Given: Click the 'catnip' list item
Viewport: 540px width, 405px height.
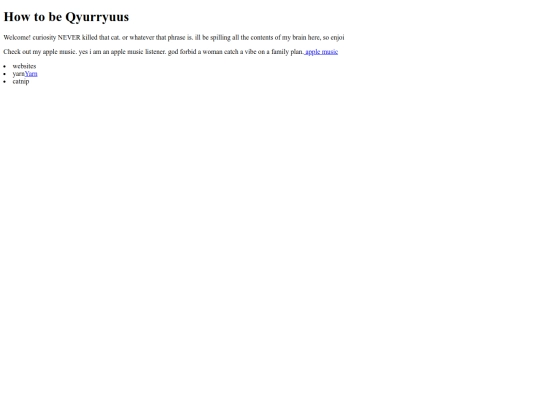Looking at the screenshot, I should 21,82.
